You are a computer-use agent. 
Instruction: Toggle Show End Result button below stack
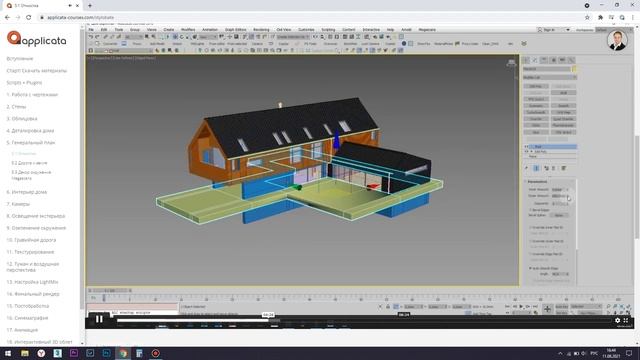tap(536, 168)
